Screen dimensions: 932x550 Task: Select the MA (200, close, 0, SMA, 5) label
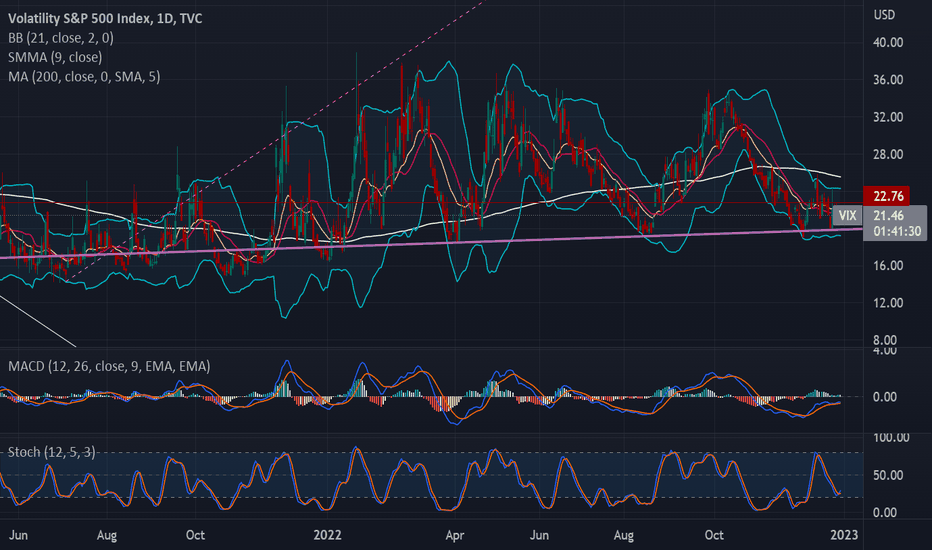click(x=84, y=77)
